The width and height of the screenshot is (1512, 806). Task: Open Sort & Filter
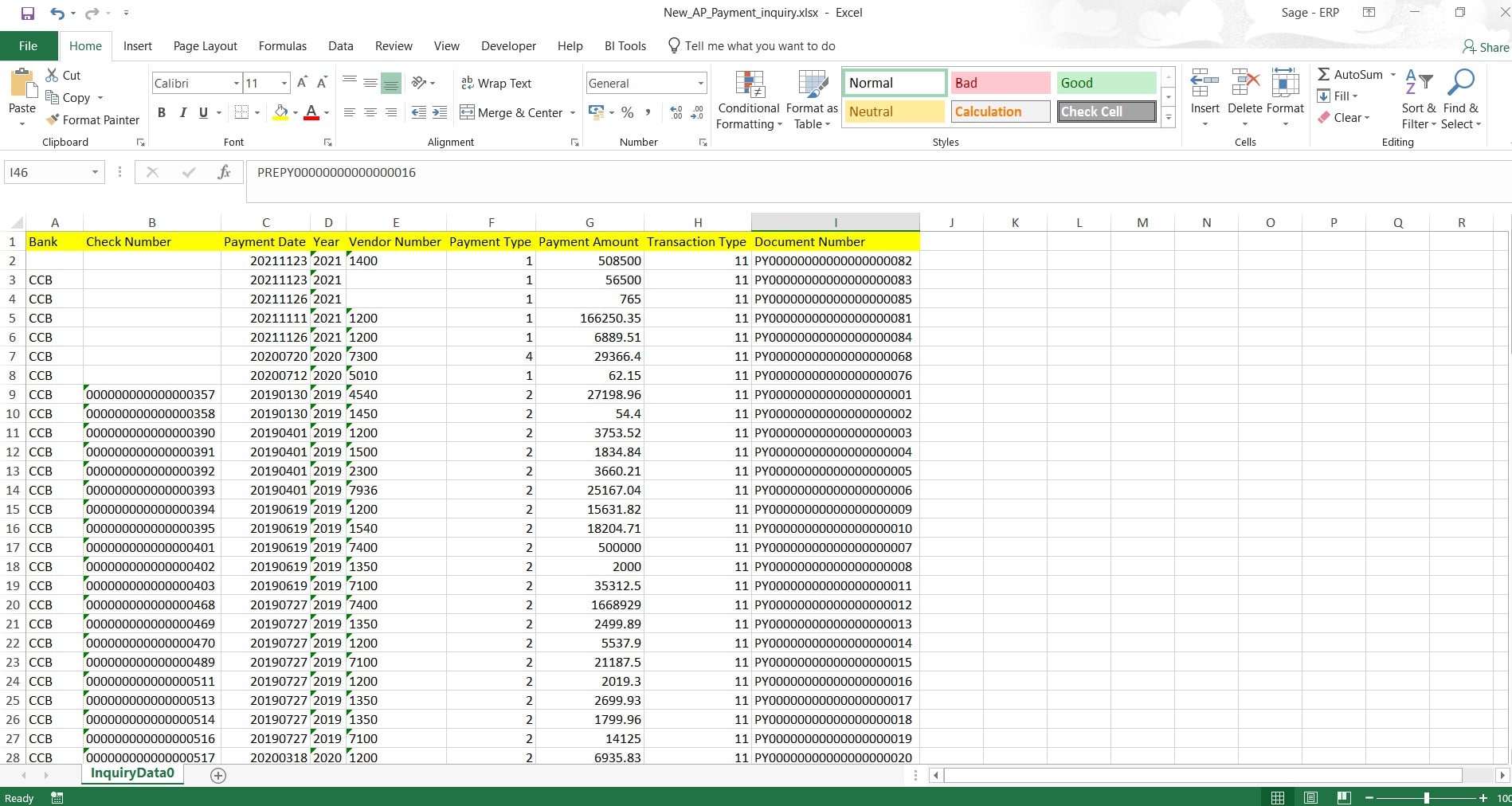(x=1418, y=100)
